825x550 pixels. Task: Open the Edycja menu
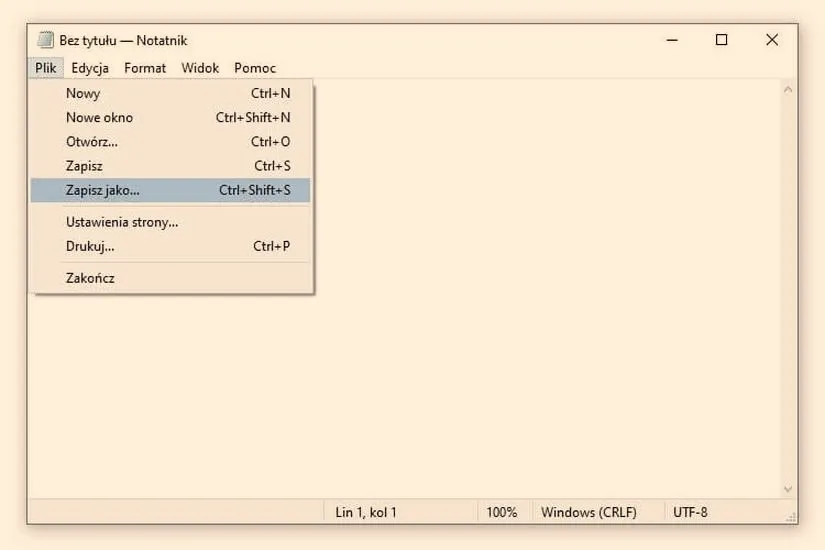point(90,68)
